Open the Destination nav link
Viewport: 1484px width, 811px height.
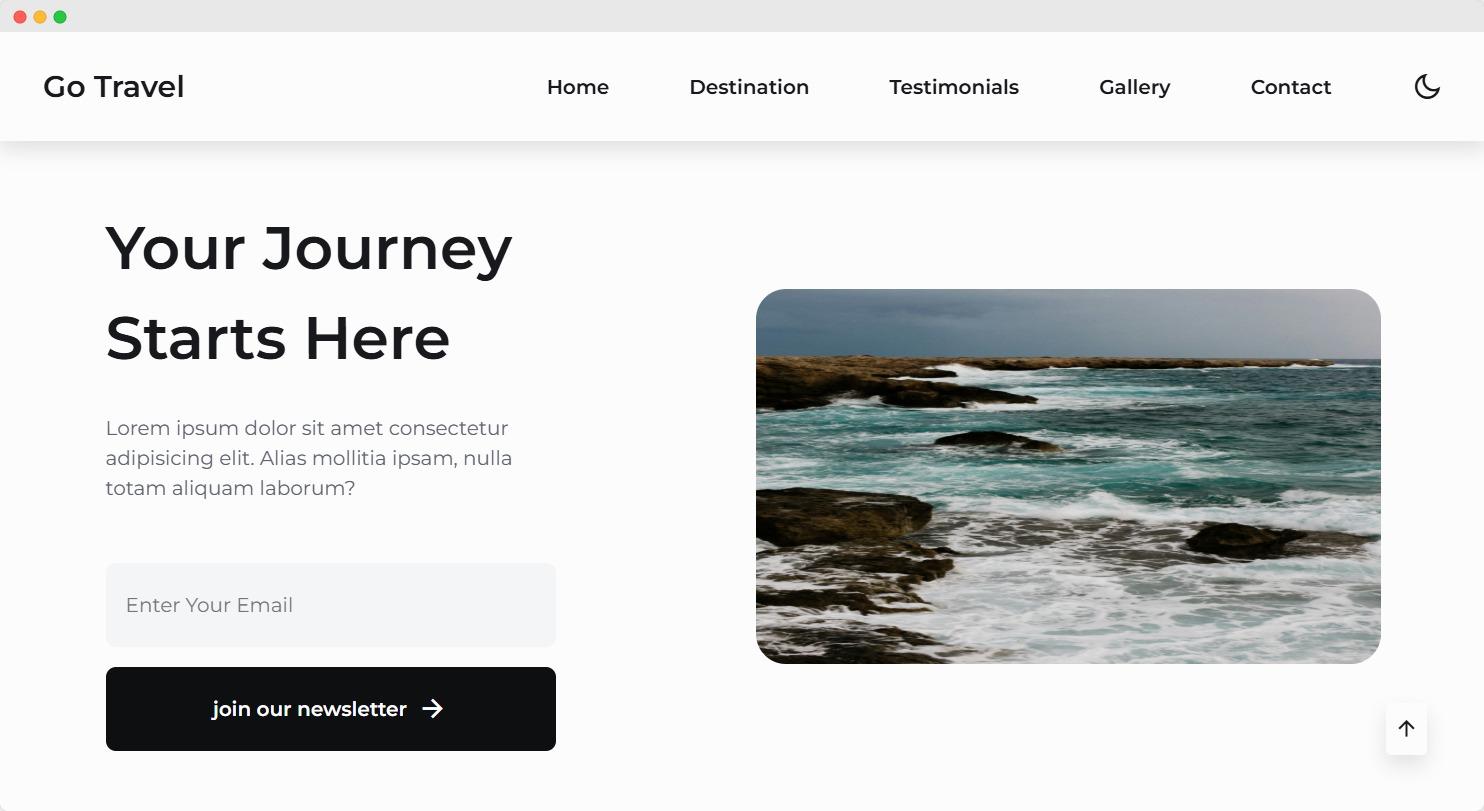click(749, 87)
